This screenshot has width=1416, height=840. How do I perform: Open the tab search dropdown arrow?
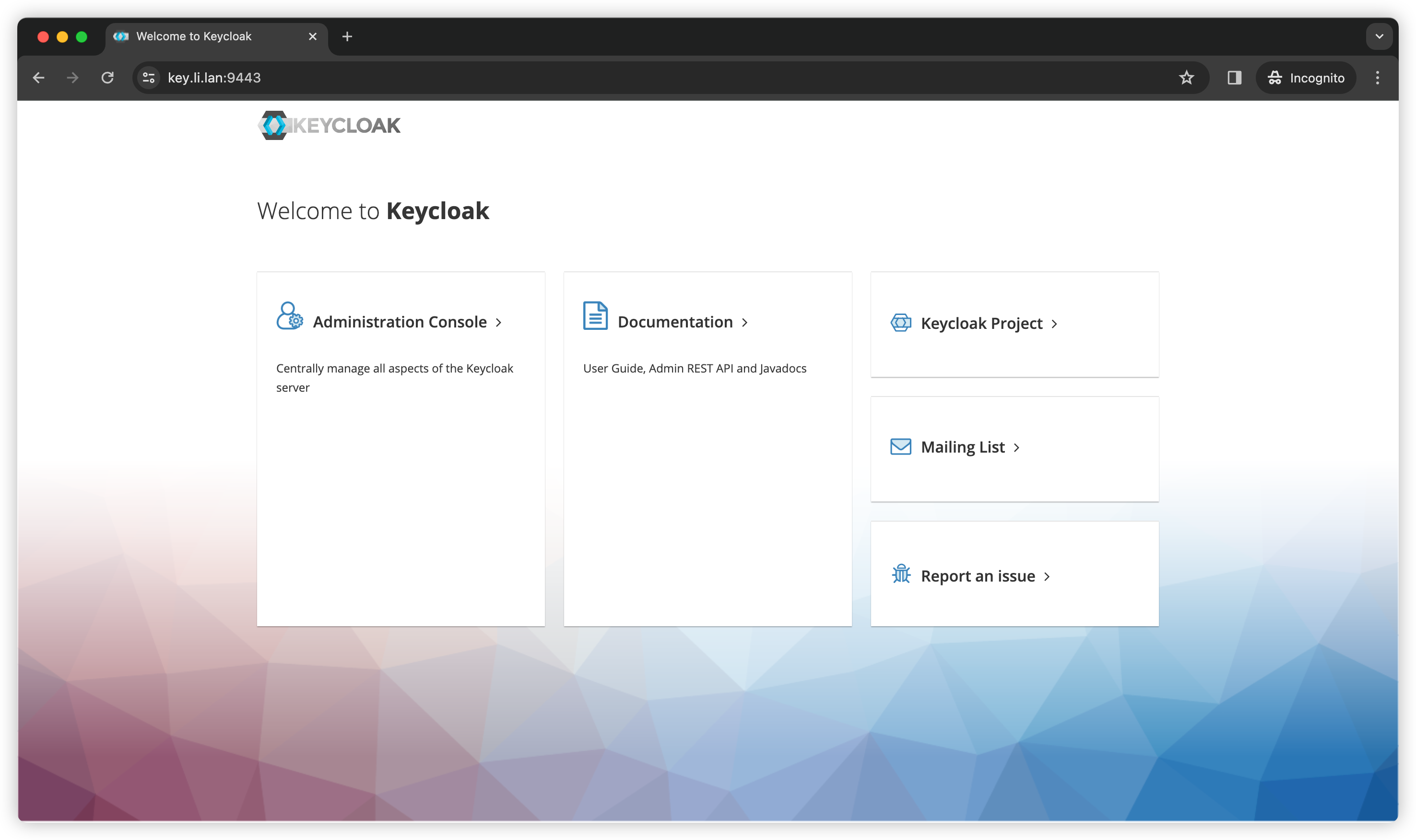1379,36
